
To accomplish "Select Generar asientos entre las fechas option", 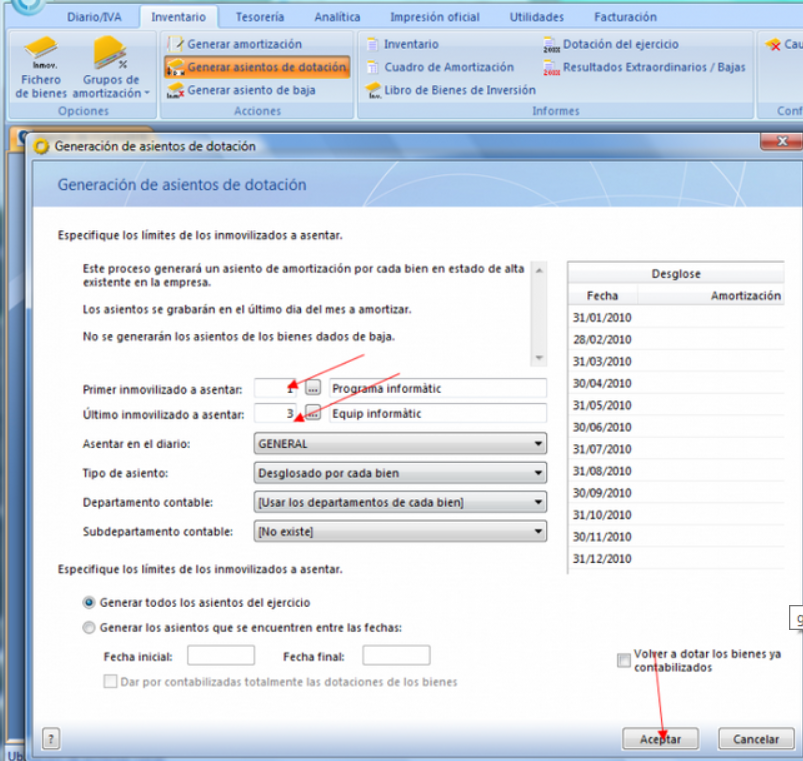I will 90,628.
